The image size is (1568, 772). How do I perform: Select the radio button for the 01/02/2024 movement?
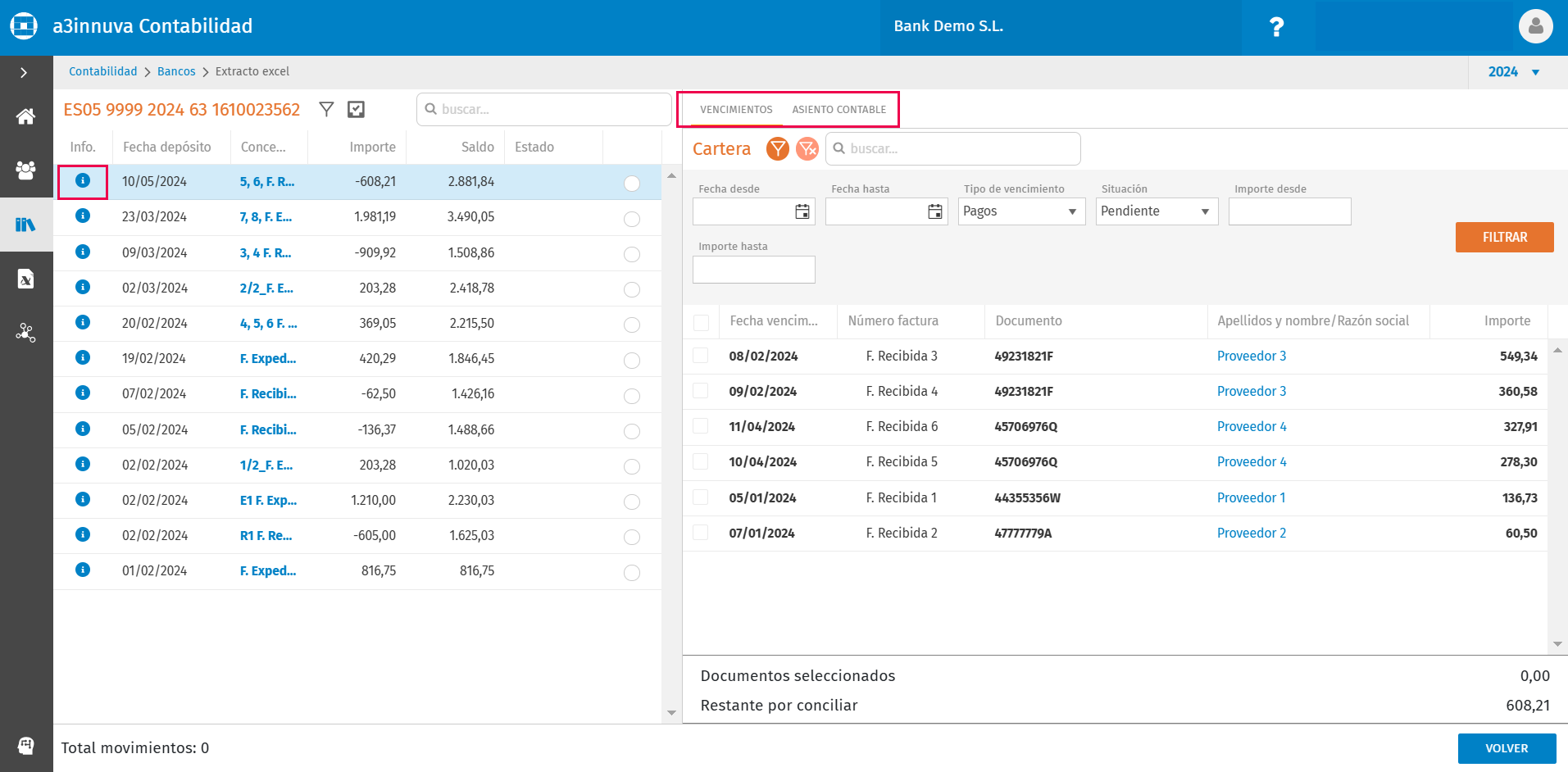[631, 573]
